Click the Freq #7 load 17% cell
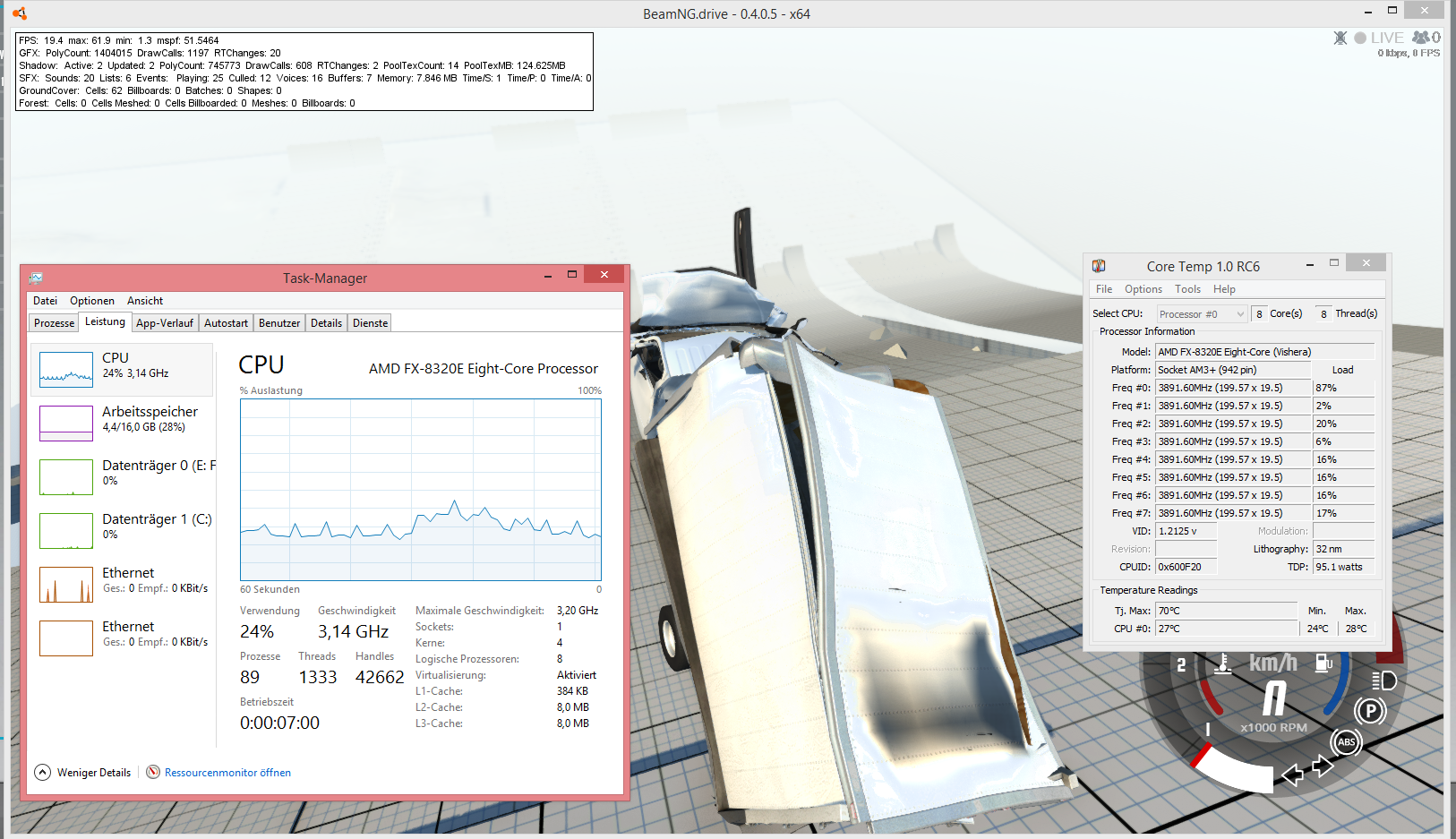 pyautogui.click(x=1343, y=513)
